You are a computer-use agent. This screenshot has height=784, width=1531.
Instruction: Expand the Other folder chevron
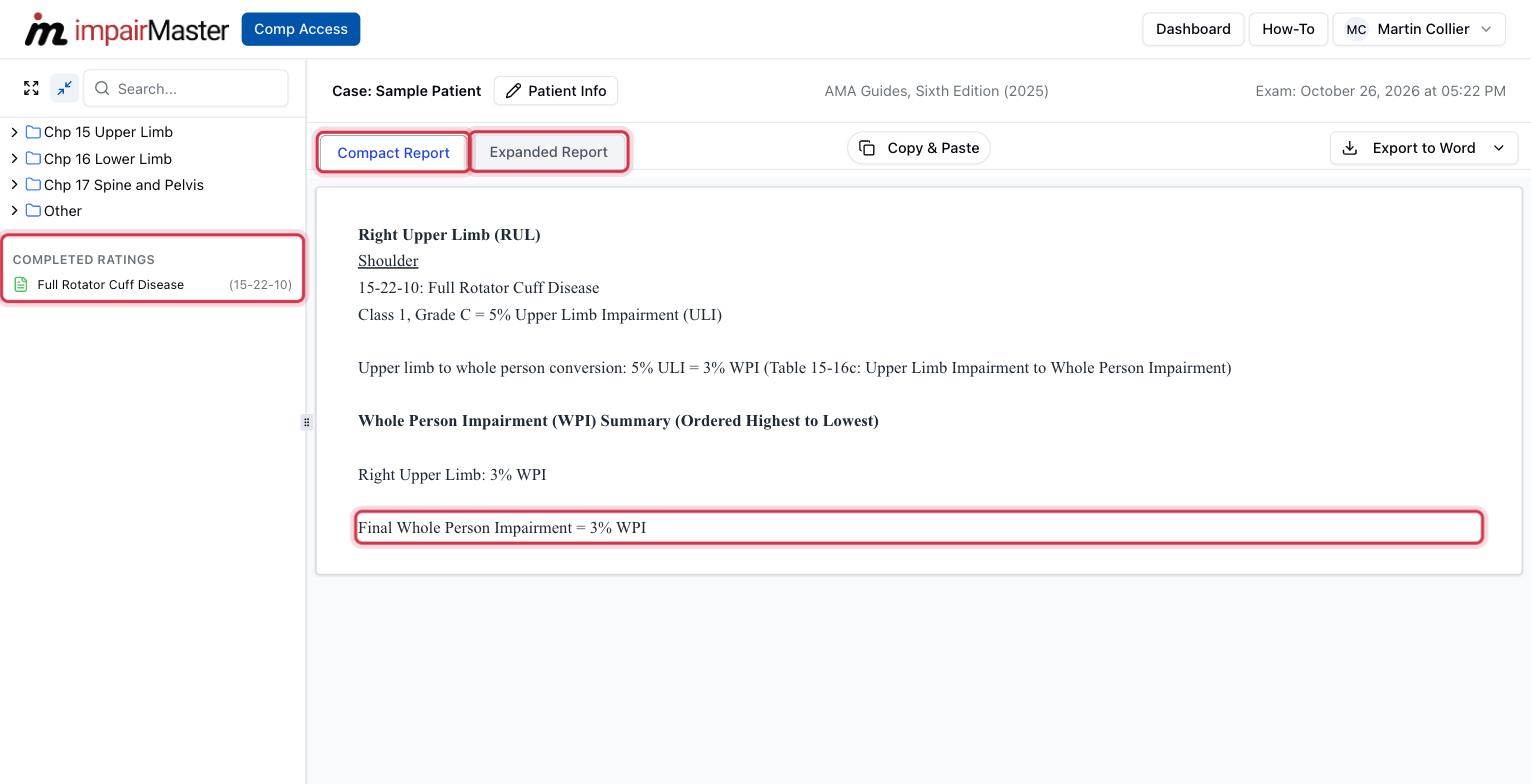coord(14,210)
